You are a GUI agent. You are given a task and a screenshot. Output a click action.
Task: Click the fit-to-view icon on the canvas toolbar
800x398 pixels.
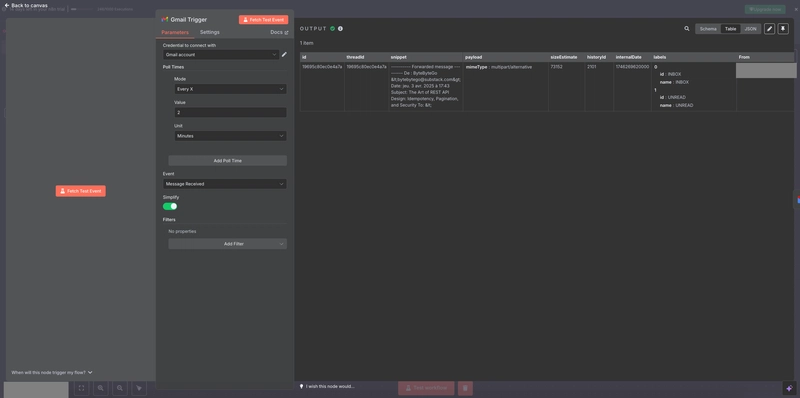81,388
